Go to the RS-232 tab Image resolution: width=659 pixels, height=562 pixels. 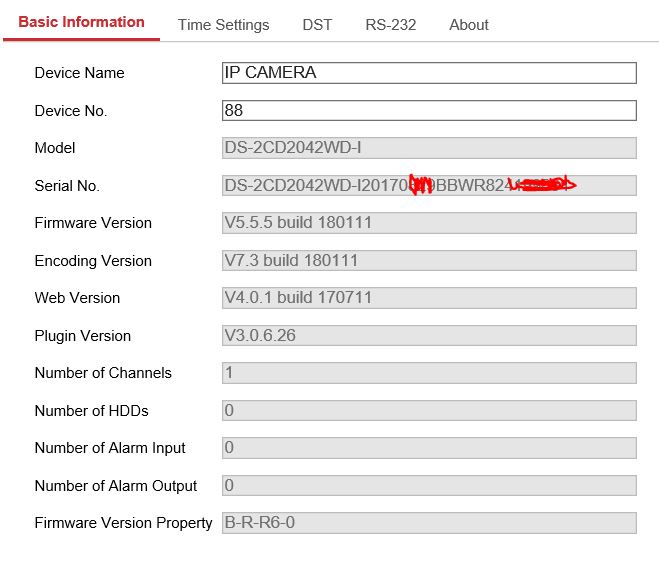390,25
